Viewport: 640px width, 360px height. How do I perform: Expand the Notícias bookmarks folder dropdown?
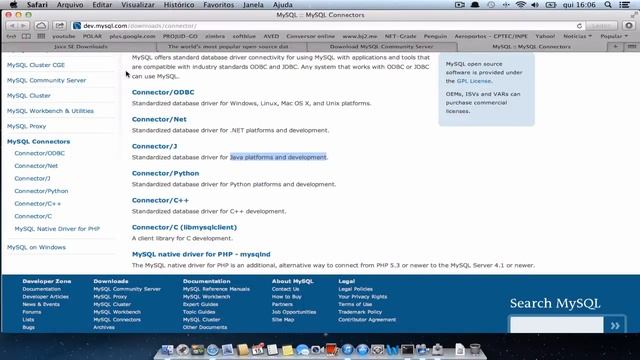click(x=577, y=36)
